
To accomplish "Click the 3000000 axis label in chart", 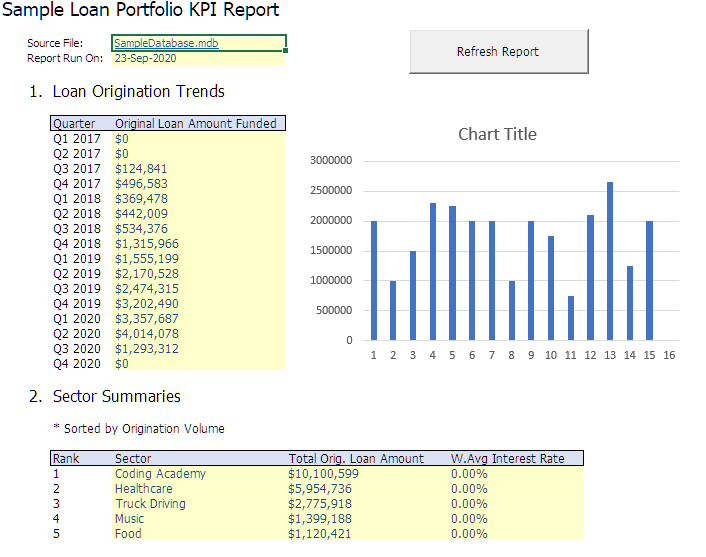I will 331,160.
